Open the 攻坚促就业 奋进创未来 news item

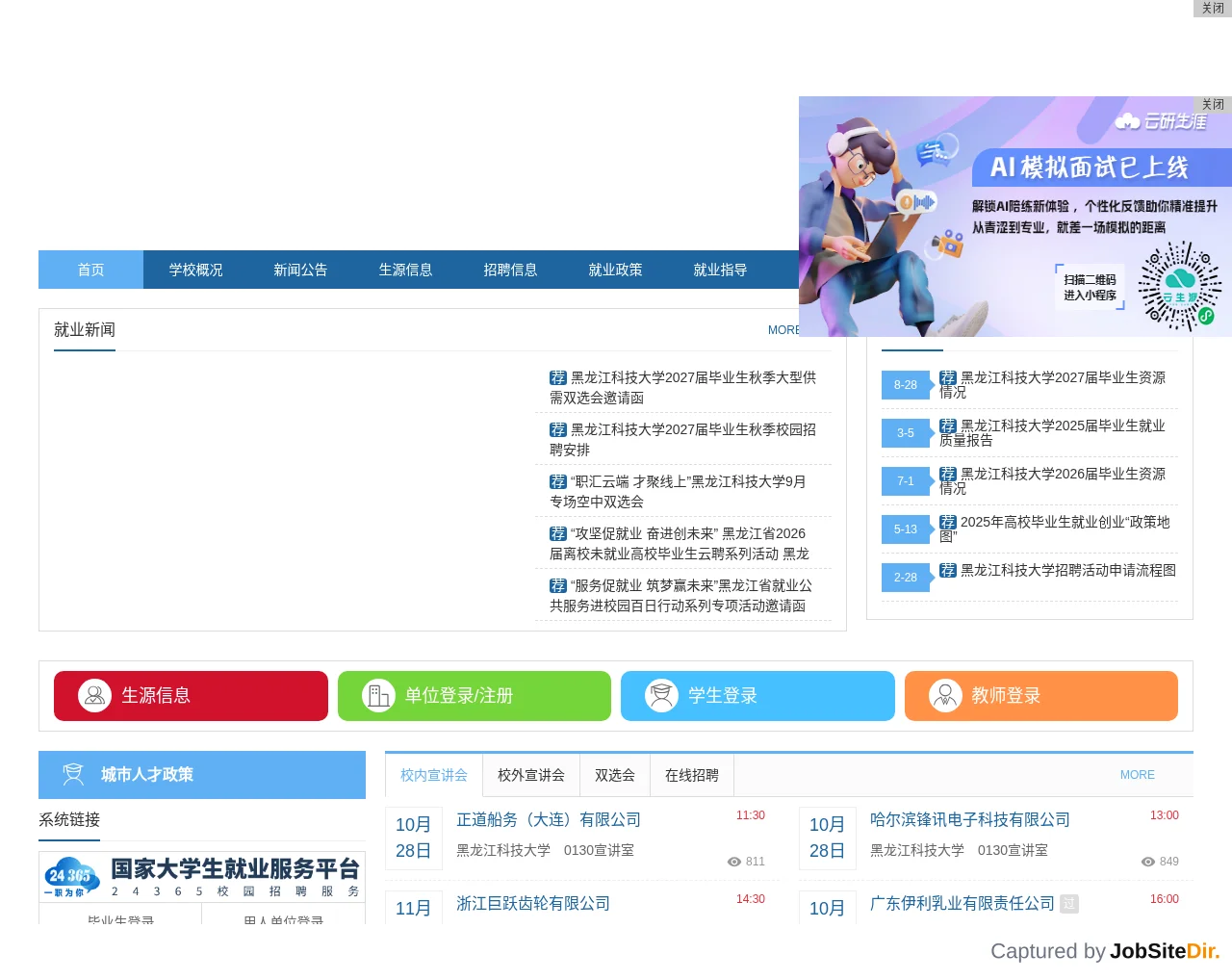(680, 543)
